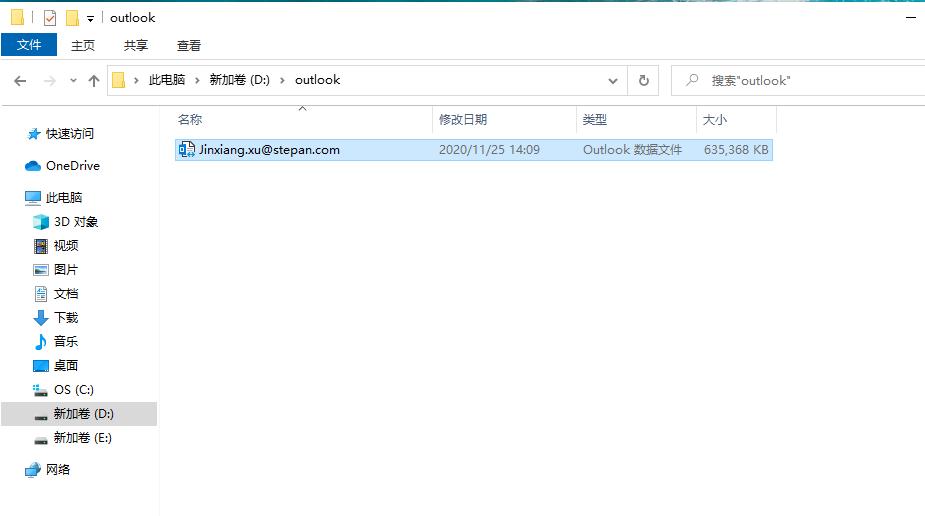Expand chevron after 新加卷 (D:) in breadcrumb

coord(282,80)
